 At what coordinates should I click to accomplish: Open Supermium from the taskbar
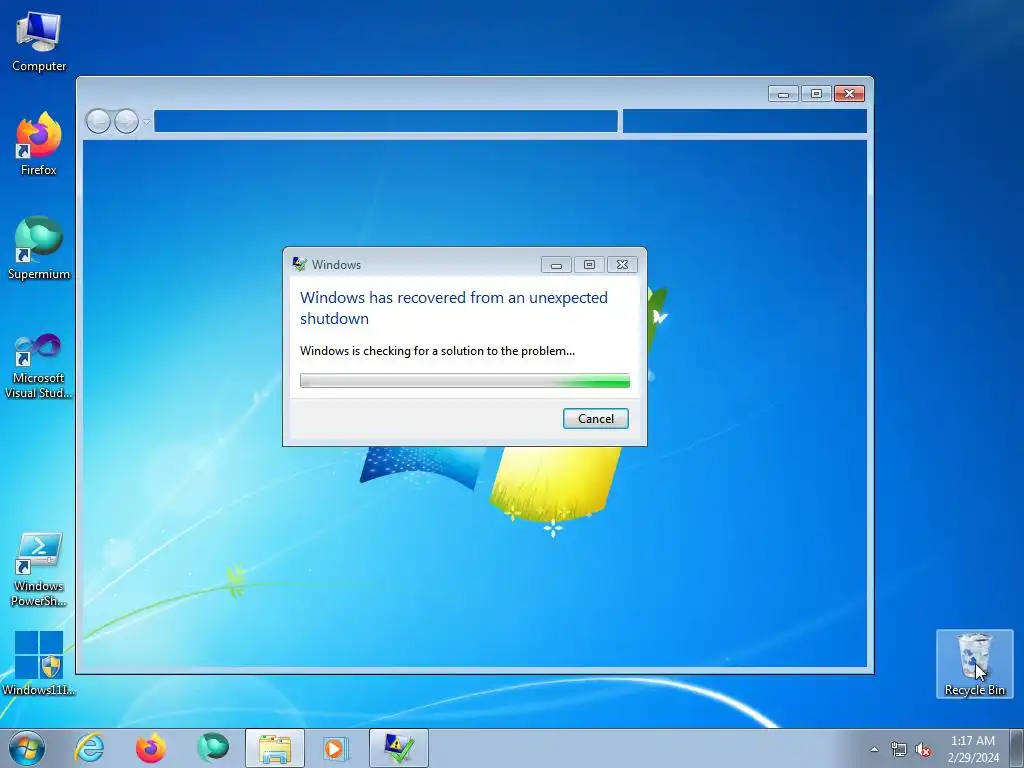pyautogui.click(x=213, y=748)
